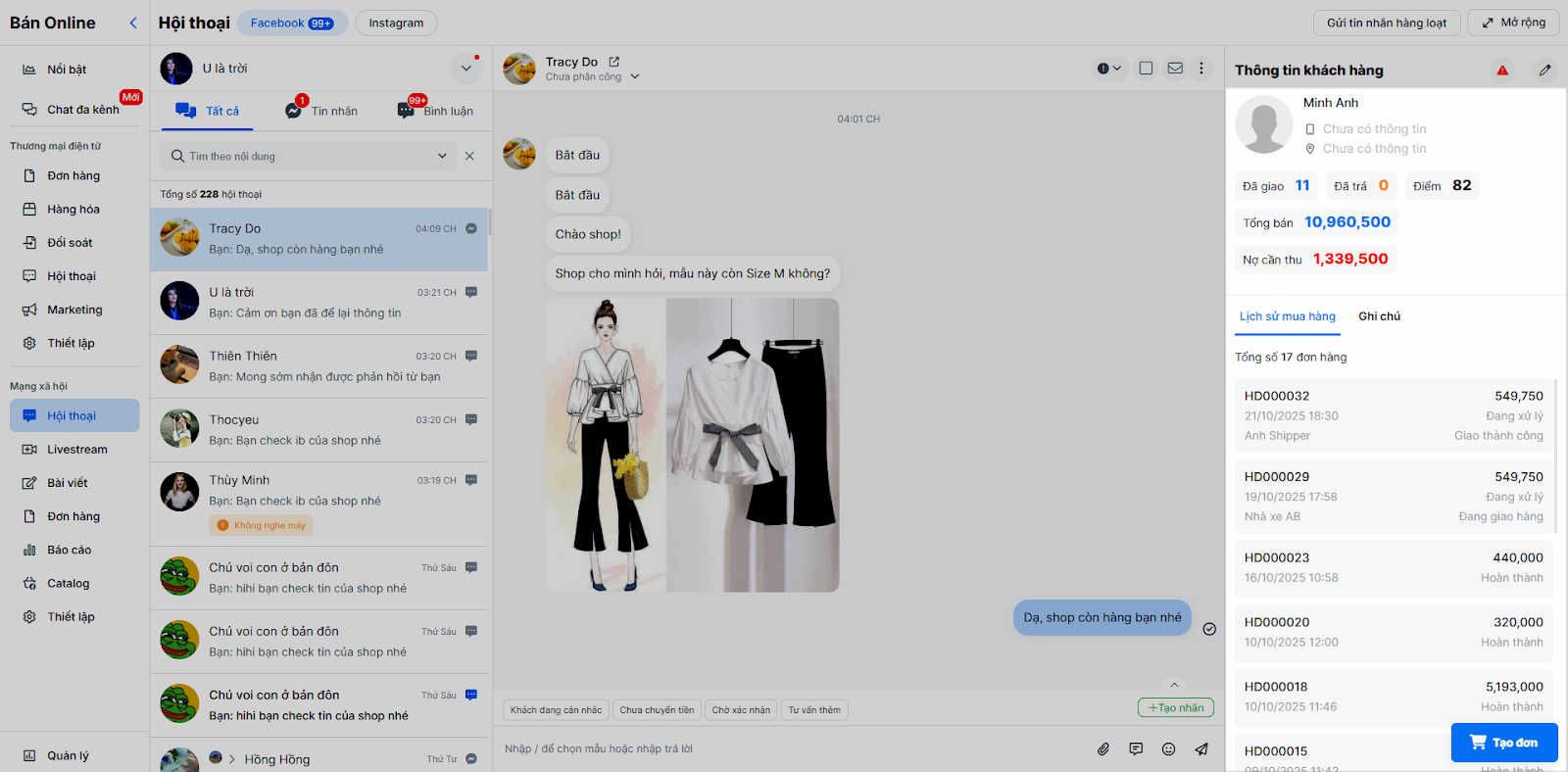Switch to the Facebook channel tab

(x=292, y=23)
